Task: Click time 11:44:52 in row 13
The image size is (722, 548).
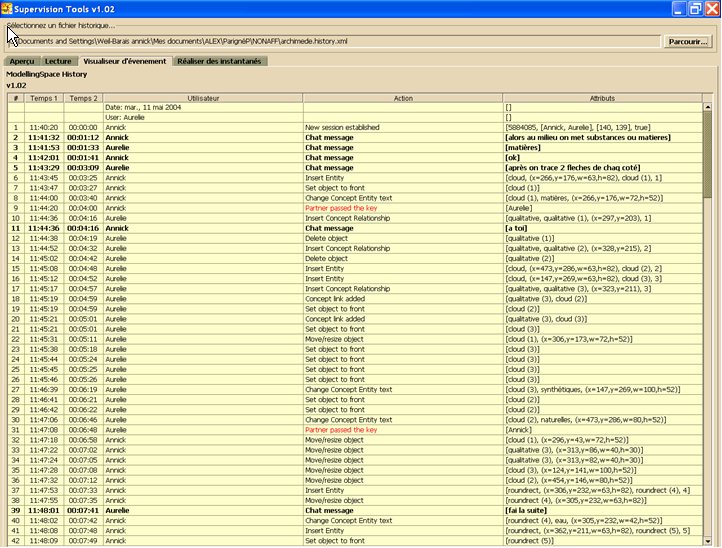Action: point(44,249)
